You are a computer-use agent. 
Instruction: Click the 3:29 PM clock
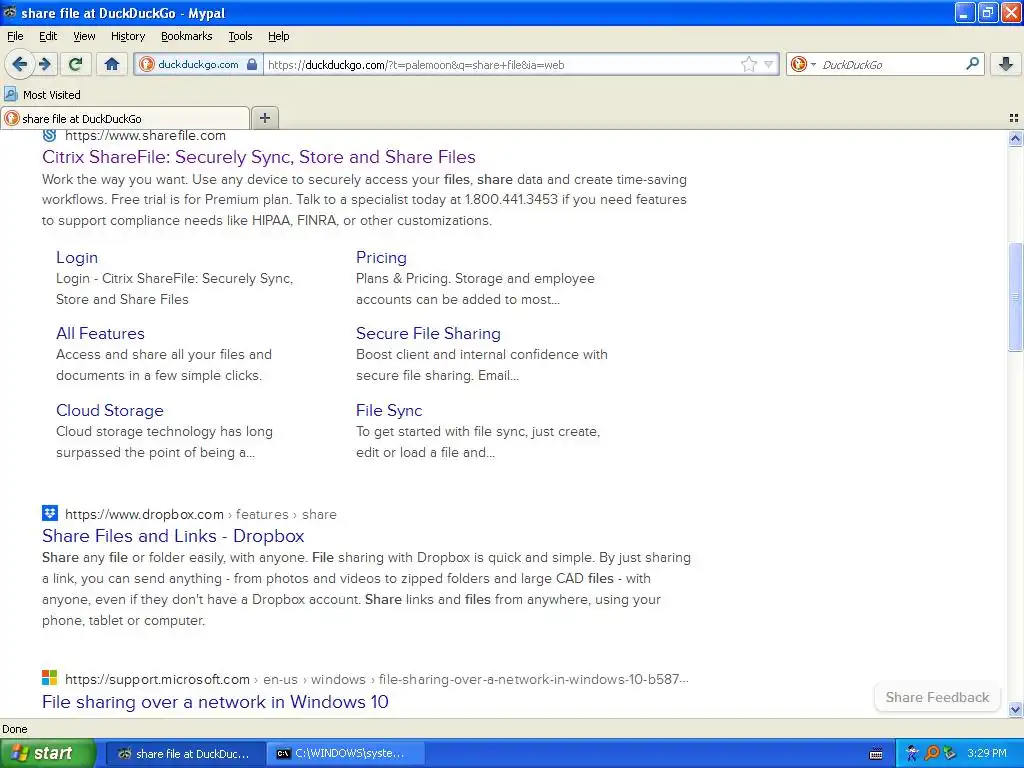pyautogui.click(x=987, y=754)
